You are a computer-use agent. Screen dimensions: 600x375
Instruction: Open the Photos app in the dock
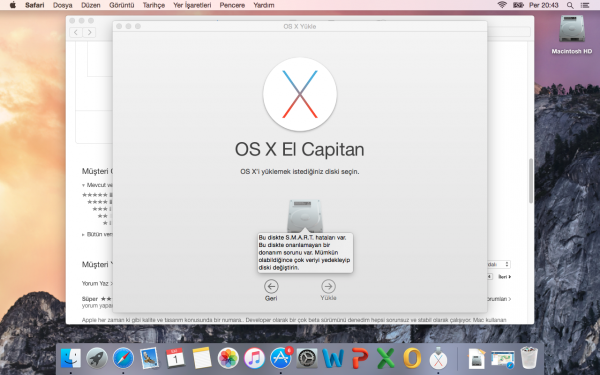[228, 359]
